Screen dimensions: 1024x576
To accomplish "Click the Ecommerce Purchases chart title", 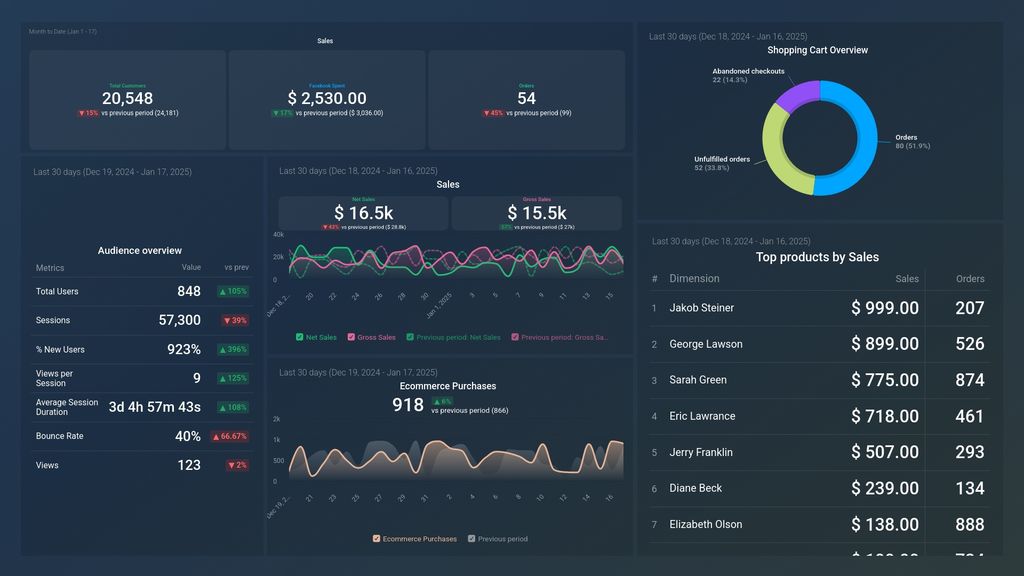I will coord(448,386).
